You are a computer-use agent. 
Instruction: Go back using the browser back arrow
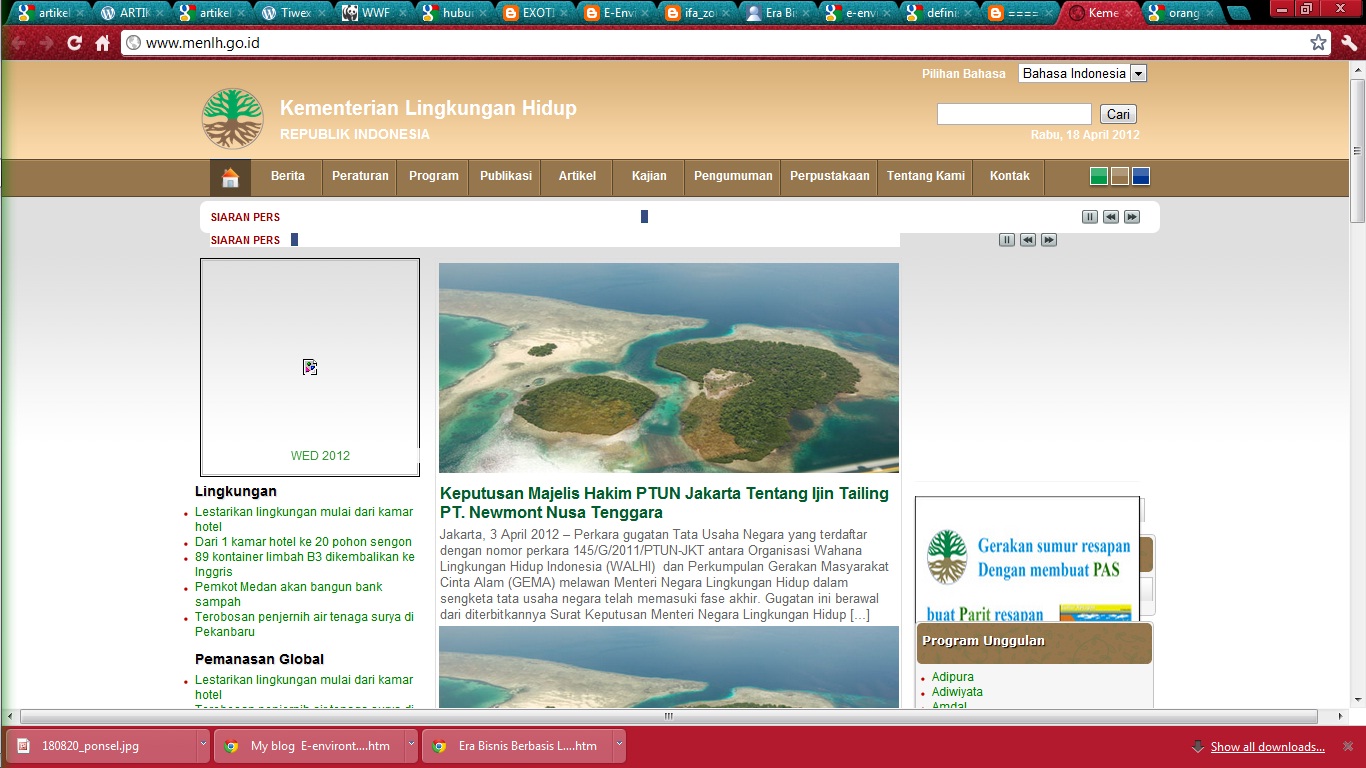coord(18,43)
